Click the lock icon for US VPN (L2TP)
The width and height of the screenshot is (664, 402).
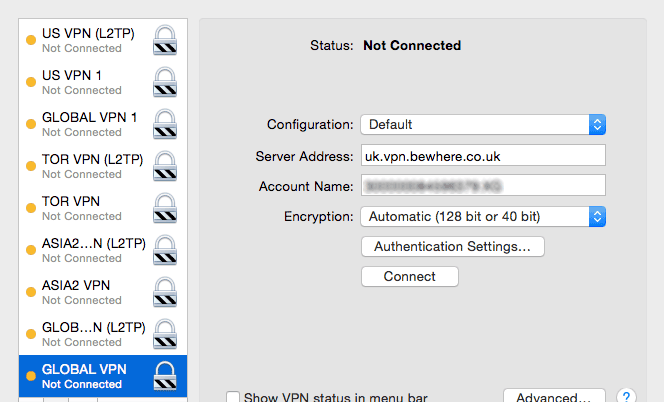(x=165, y=40)
